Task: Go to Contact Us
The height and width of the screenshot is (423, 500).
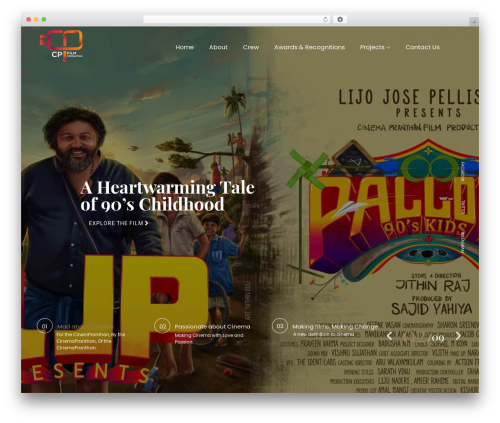Action: tap(423, 47)
